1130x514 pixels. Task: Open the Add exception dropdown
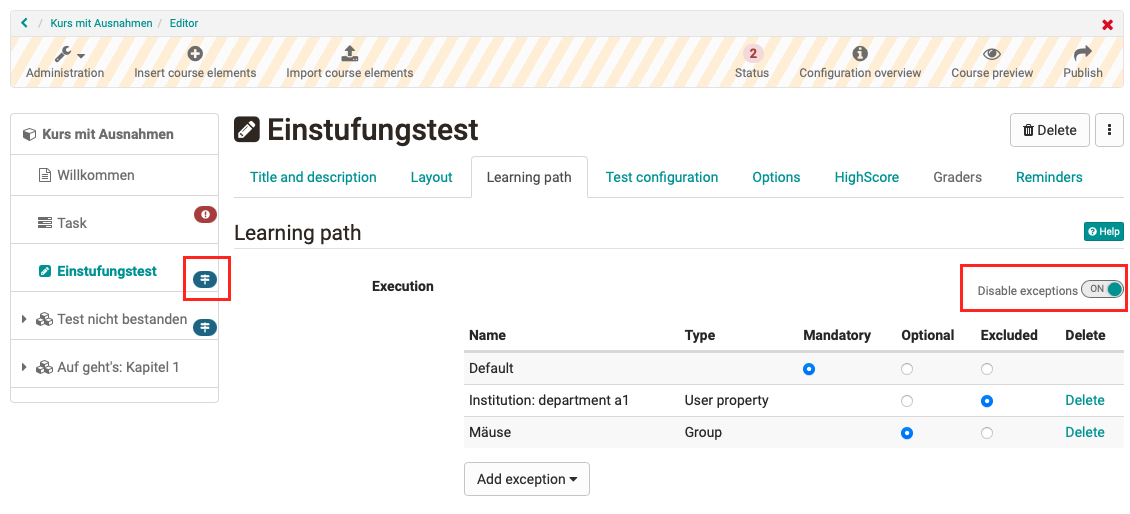click(527, 479)
